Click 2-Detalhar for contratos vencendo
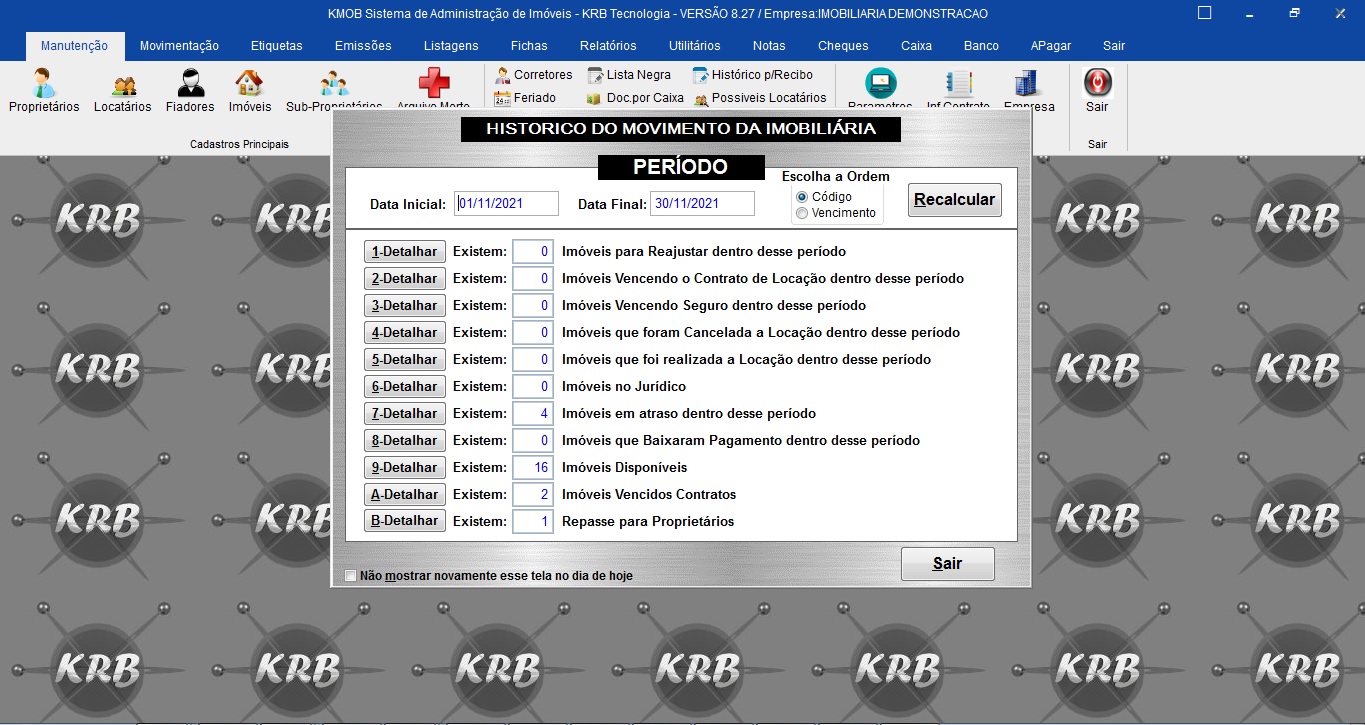 405,279
